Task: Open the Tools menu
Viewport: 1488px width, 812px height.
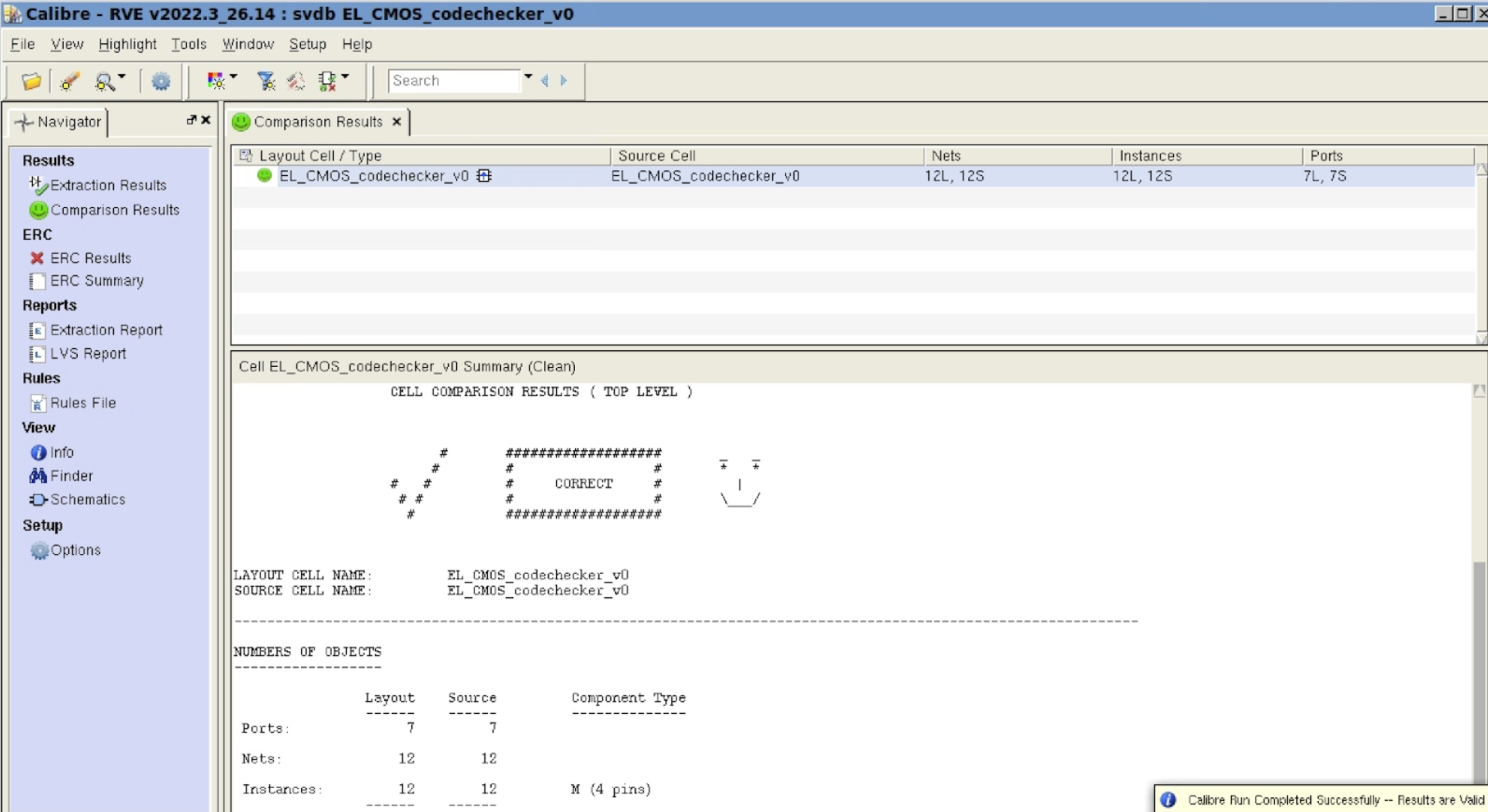Action: click(x=188, y=44)
